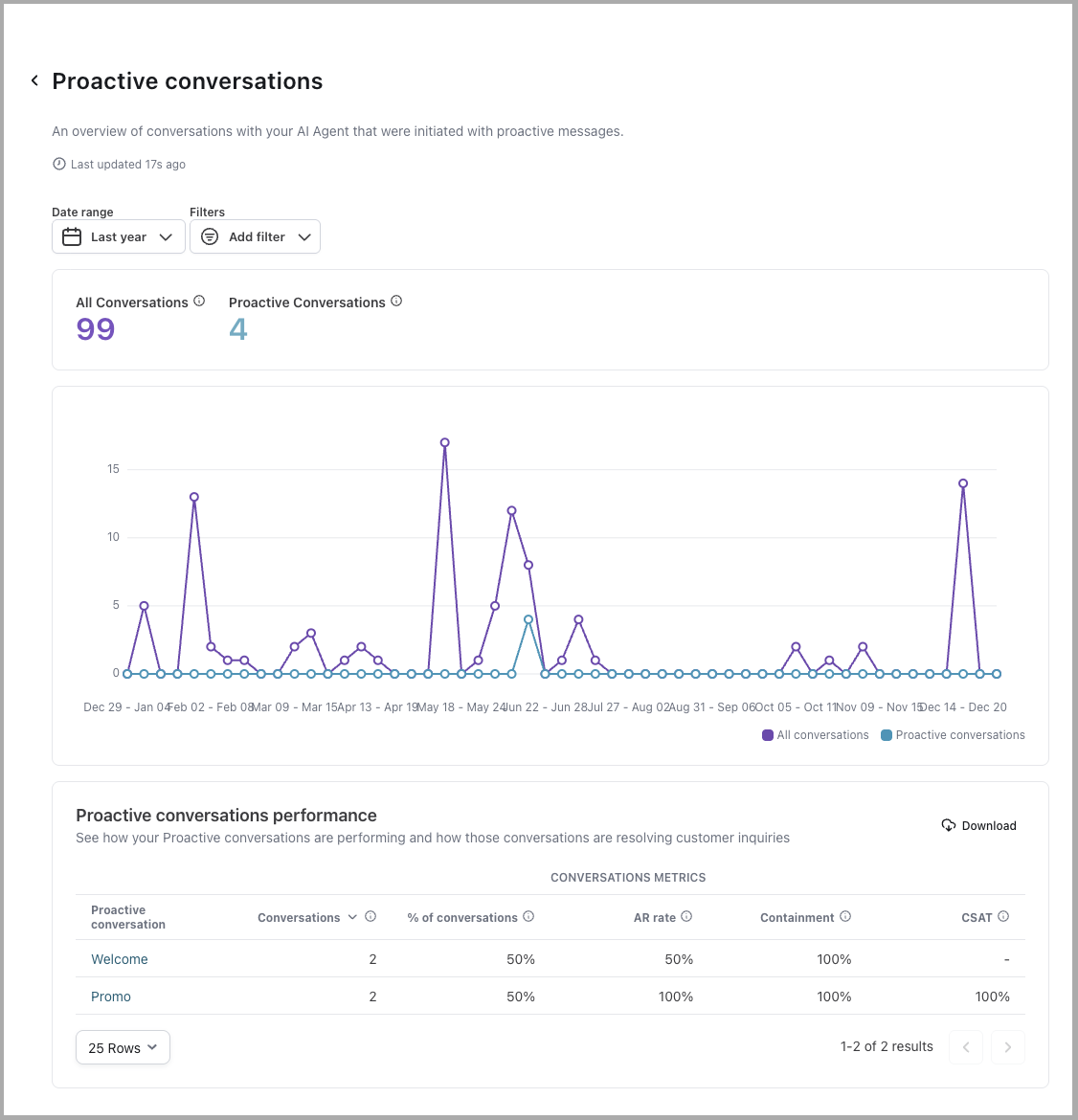The image size is (1078, 1120).
Task: Click info icon for % of conversations
Action: tap(528, 916)
